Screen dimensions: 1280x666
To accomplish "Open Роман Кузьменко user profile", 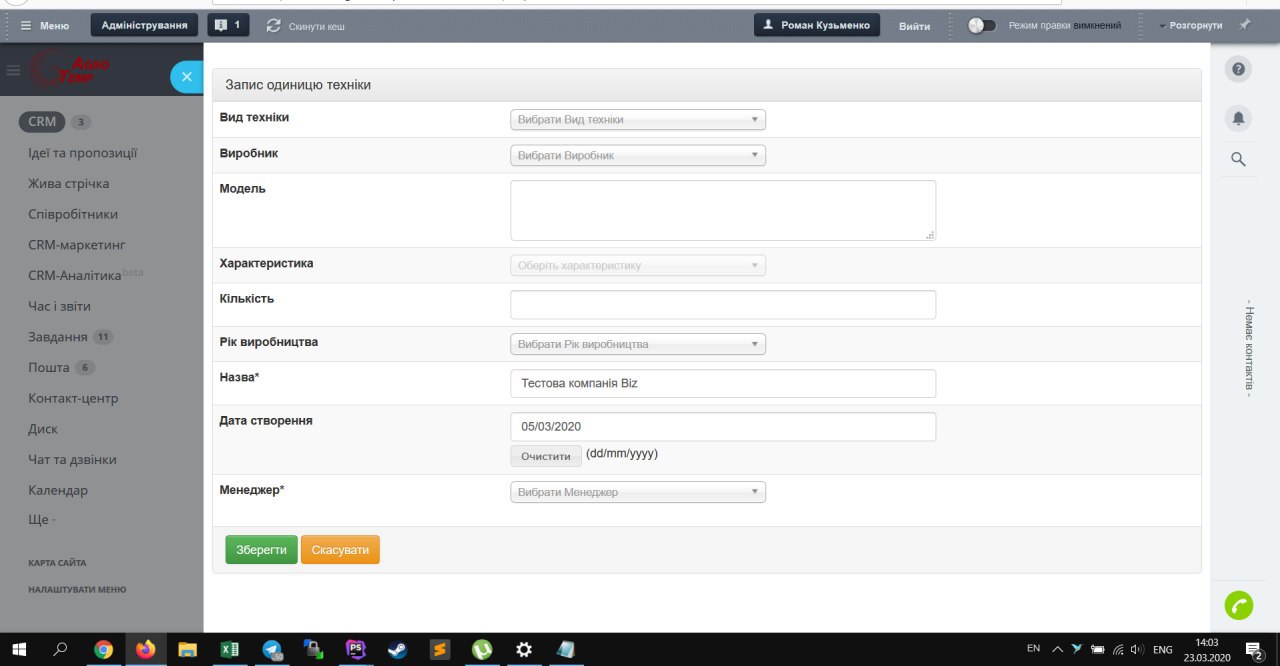I will [817, 25].
